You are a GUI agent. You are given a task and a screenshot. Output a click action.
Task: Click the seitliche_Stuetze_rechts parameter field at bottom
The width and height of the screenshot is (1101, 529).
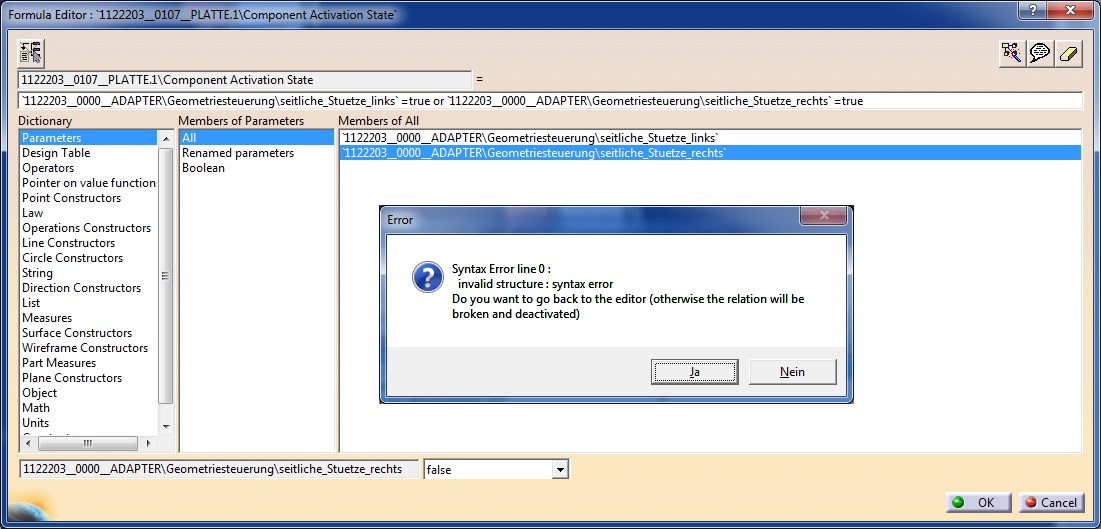point(219,469)
